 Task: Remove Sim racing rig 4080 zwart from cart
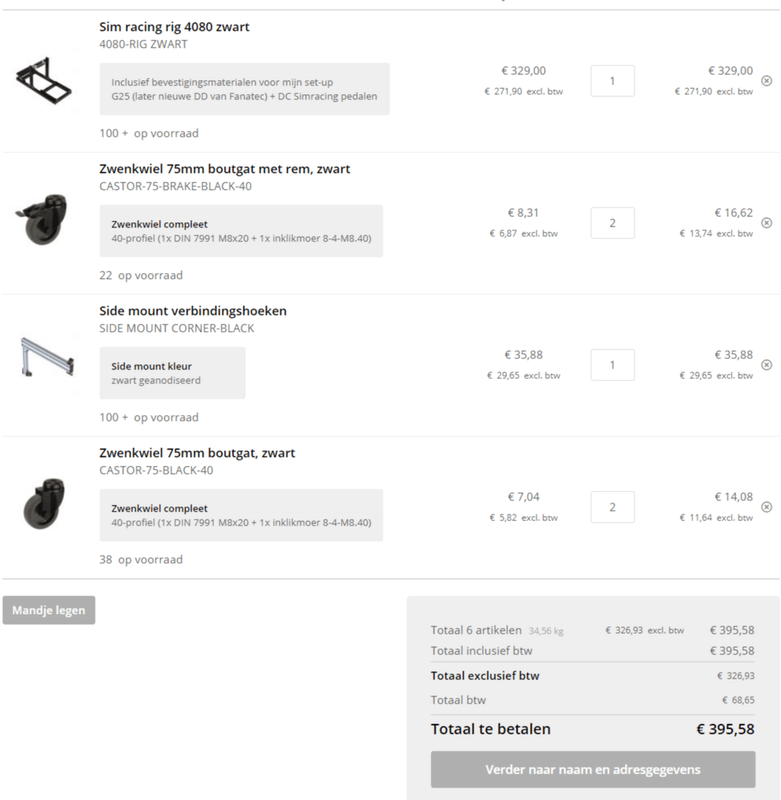coord(766,80)
